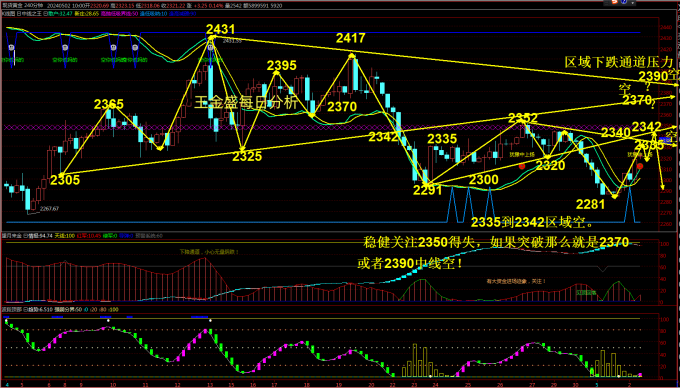The image size is (680, 388).
Task: Click the 王金盛每日分析 watermark text
Action: click(245, 103)
